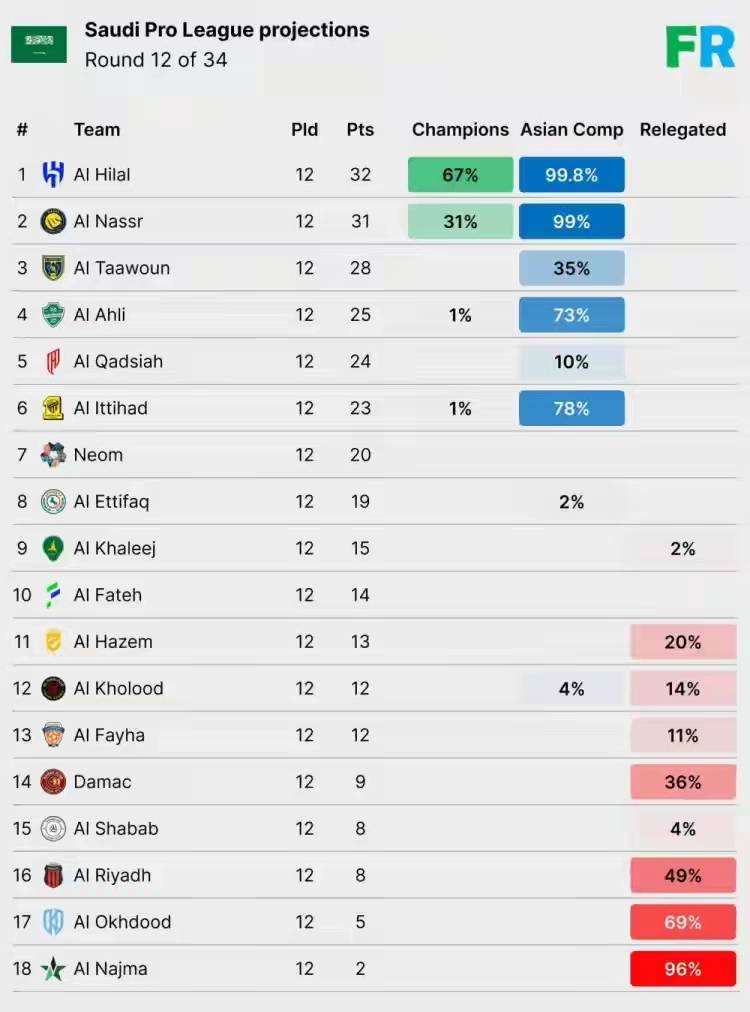Click Al Najma's 96% Relegated cell

click(x=683, y=969)
